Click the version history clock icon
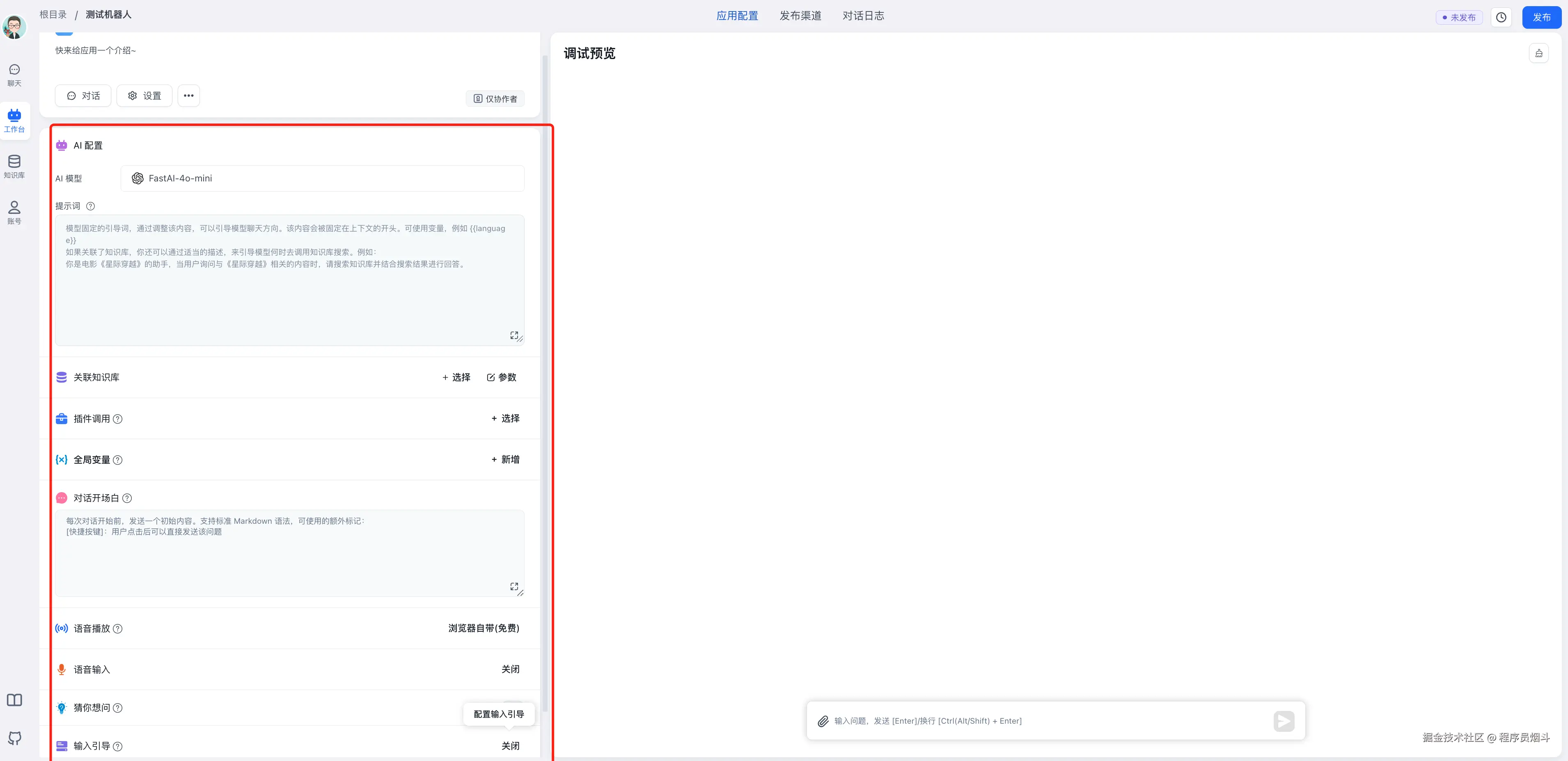Viewport: 1568px width, 761px height. pyautogui.click(x=1501, y=17)
